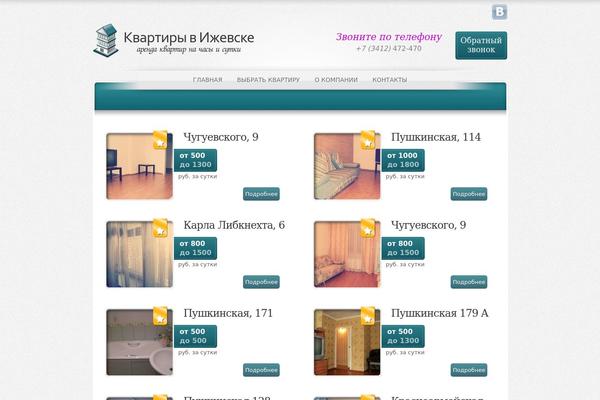Click the Пушкинская, 171 title
This screenshot has width=600, height=400.
[228, 313]
